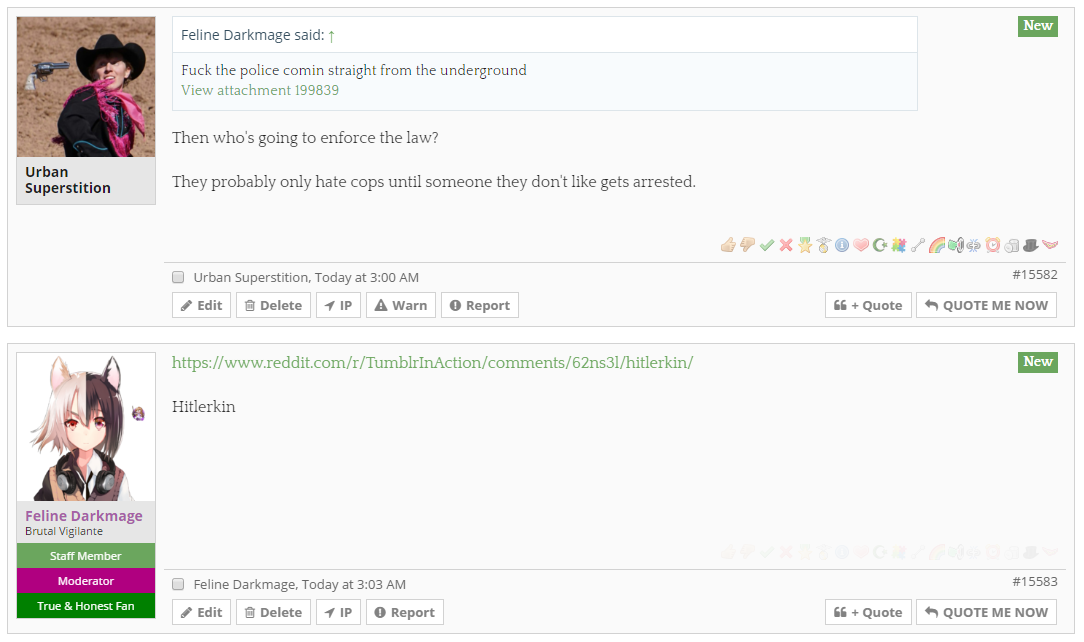The width and height of the screenshot is (1084, 642).
Task: Open the reddit TumblrInAction hitlerkin link
Action: [x=432, y=363]
